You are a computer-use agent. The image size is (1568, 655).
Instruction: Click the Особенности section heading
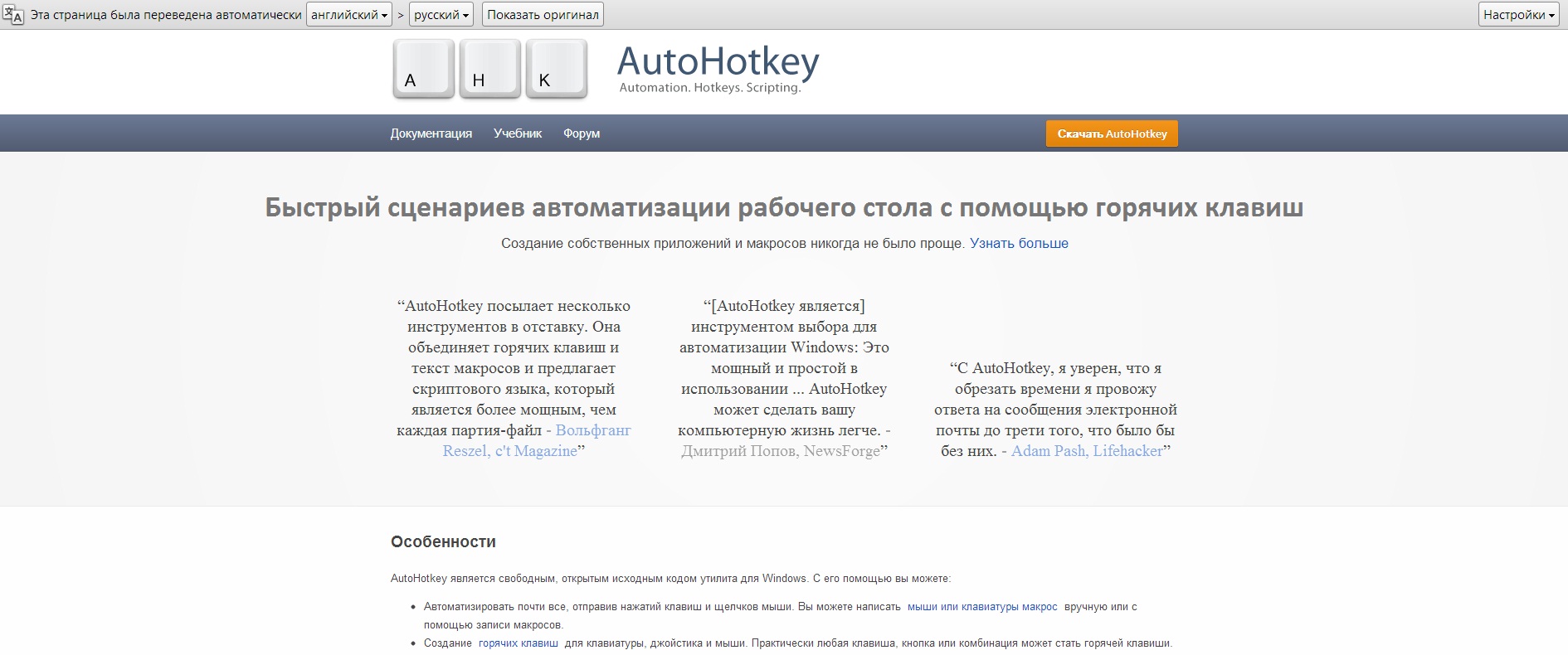(x=443, y=541)
